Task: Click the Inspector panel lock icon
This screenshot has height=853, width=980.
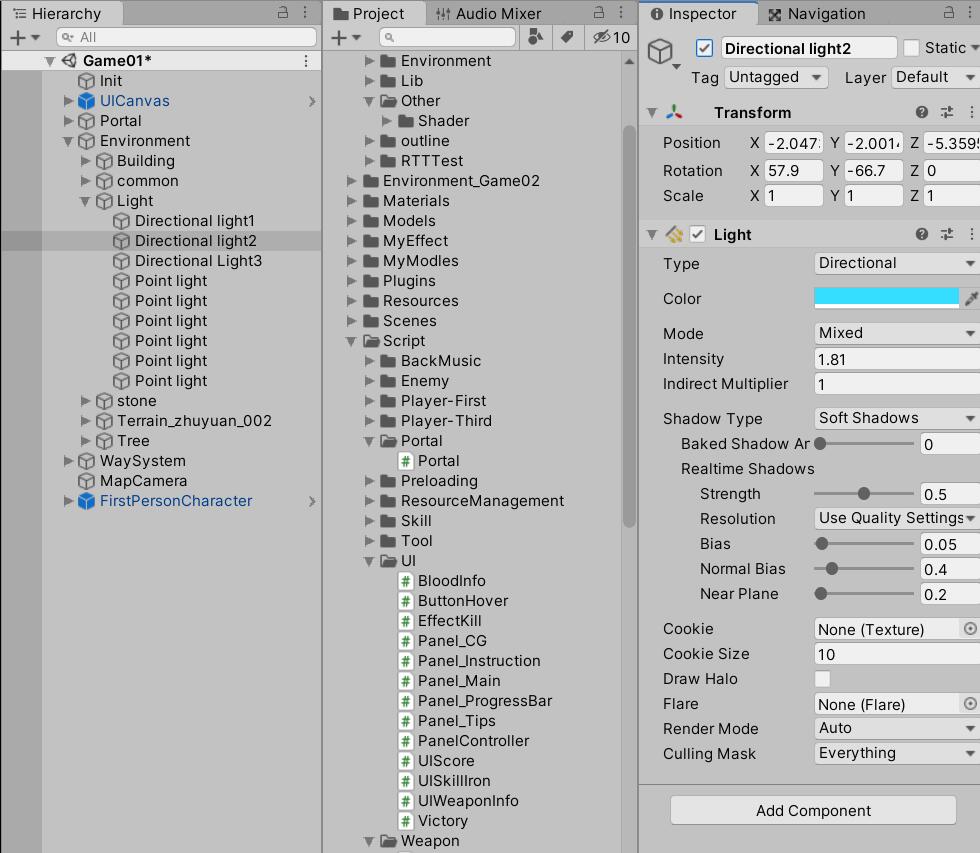Action: pos(949,12)
